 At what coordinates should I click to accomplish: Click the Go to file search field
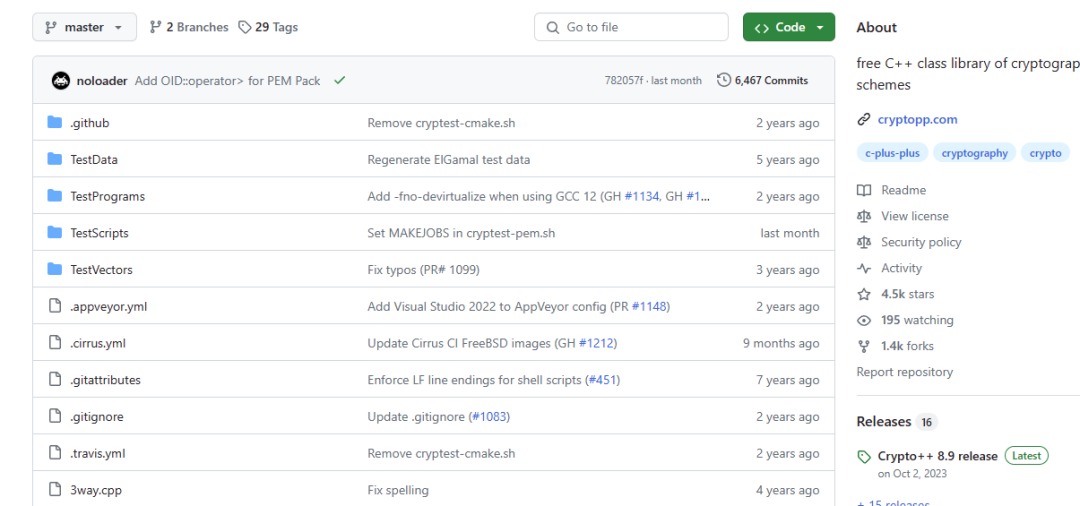coord(631,28)
